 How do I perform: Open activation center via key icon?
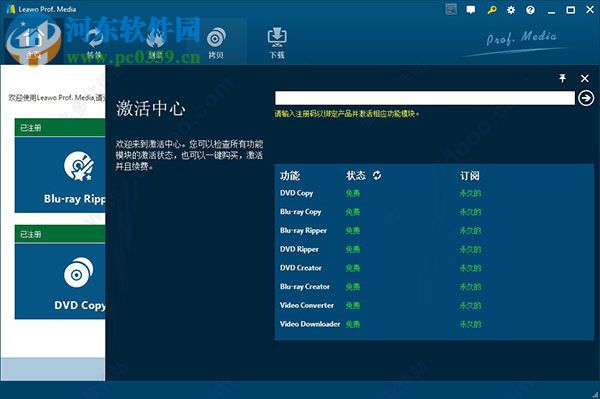coord(492,10)
